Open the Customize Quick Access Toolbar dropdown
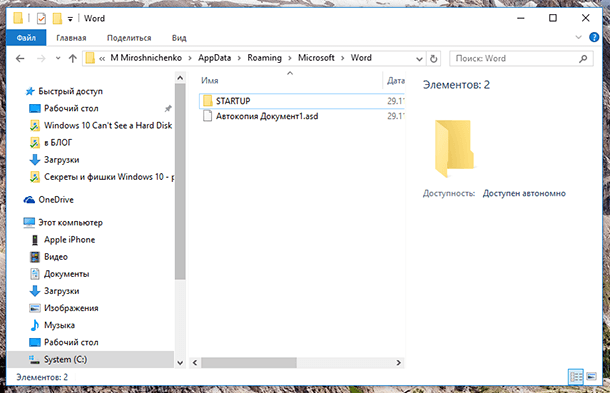This screenshot has width=610, height=393. tap(70, 19)
